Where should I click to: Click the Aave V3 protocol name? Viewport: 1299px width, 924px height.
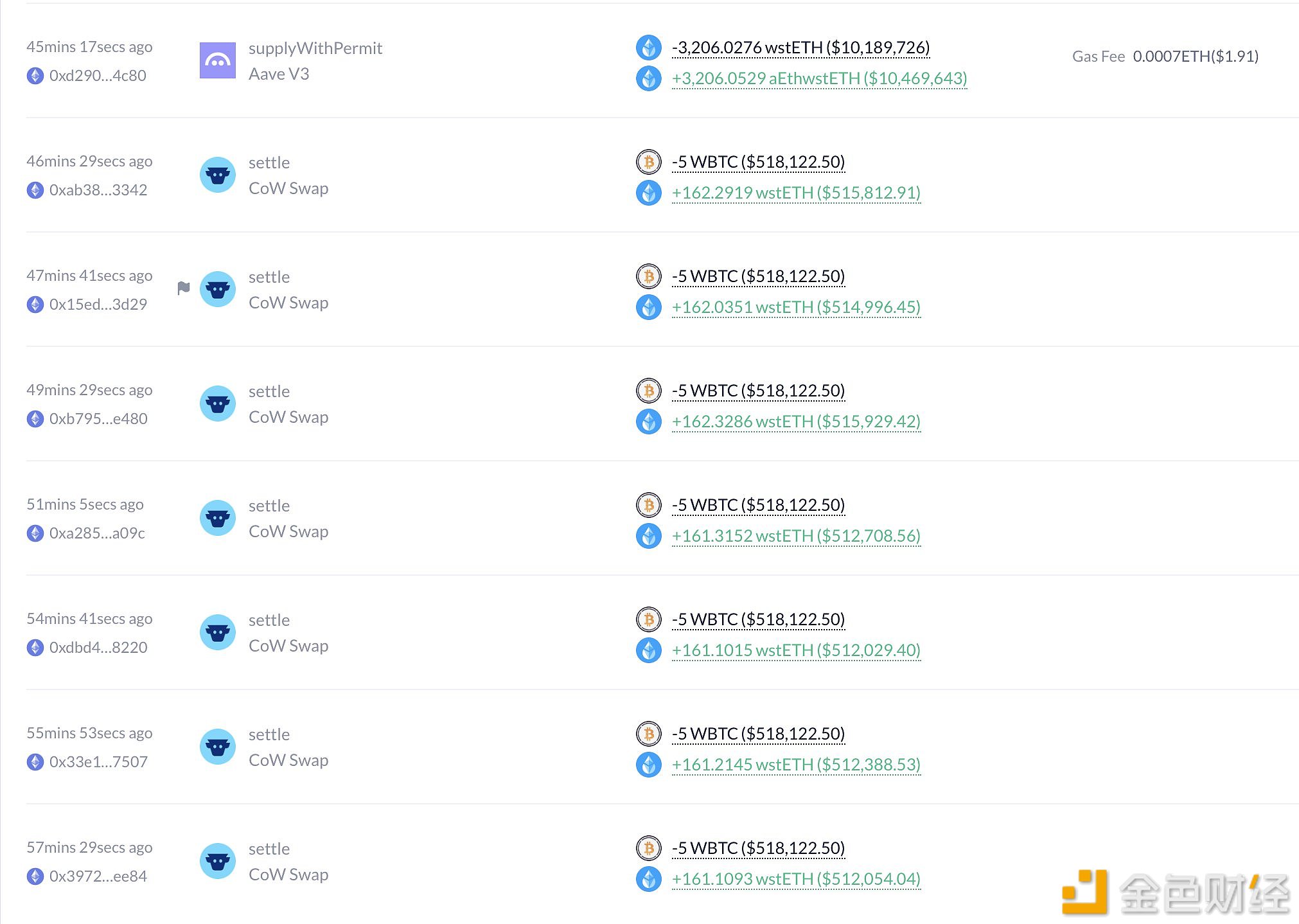coord(279,74)
